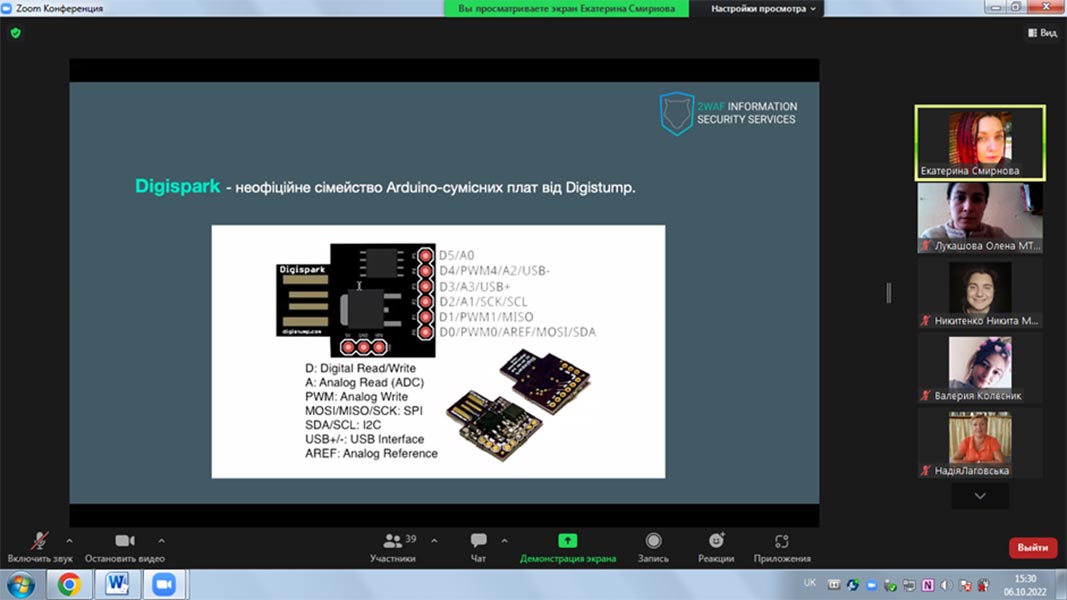Expand the arrow next to Чат
Screen dimensions: 1067x600
(504, 541)
